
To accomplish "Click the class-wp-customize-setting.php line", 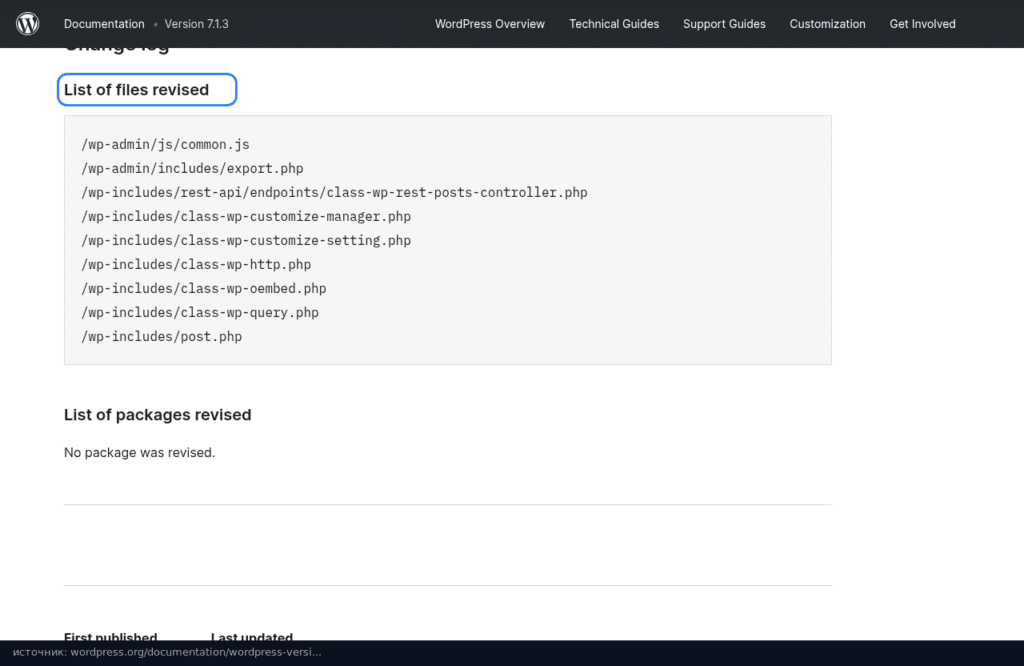I will (x=246, y=240).
